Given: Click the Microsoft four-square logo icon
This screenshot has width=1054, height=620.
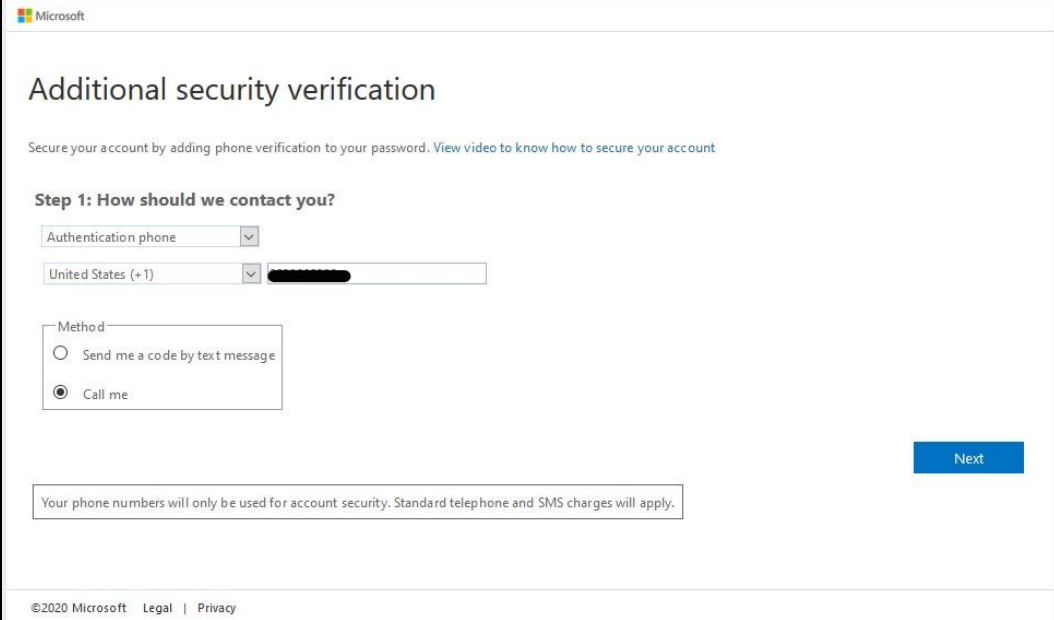Looking at the screenshot, I should [25, 15].
